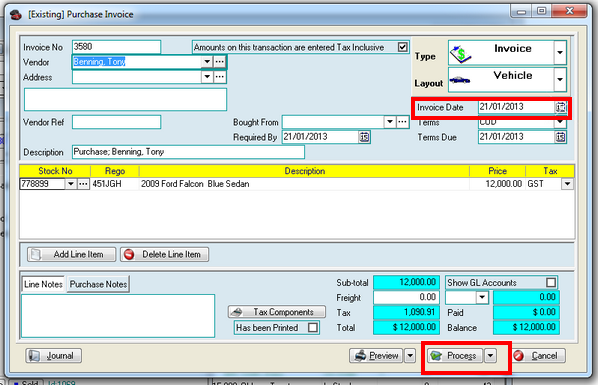Open the Type Invoice dropdown

pyautogui.click(x=560, y=52)
